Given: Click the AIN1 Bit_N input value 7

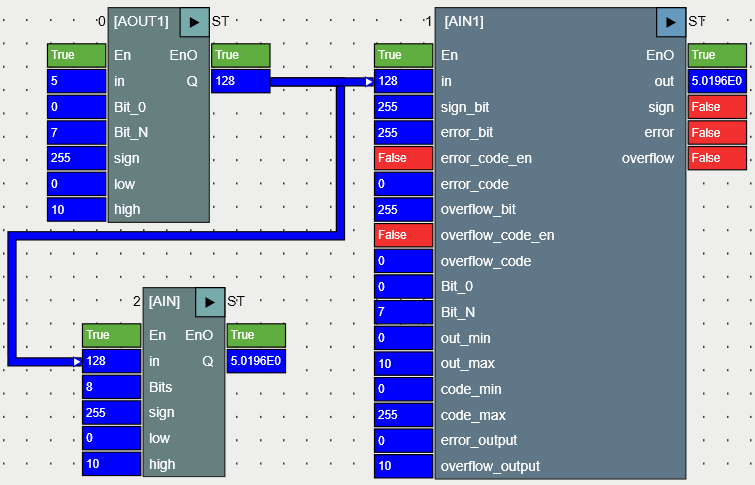Looking at the screenshot, I should [x=403, y=312].
